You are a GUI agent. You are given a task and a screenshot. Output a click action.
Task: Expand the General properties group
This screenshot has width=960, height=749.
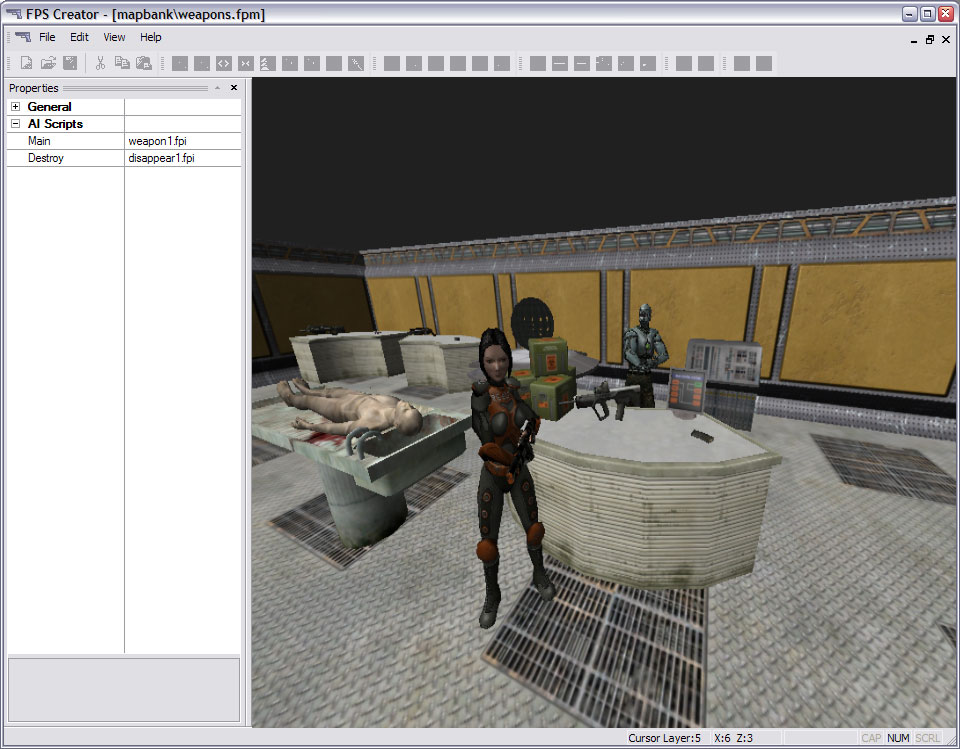16,107
